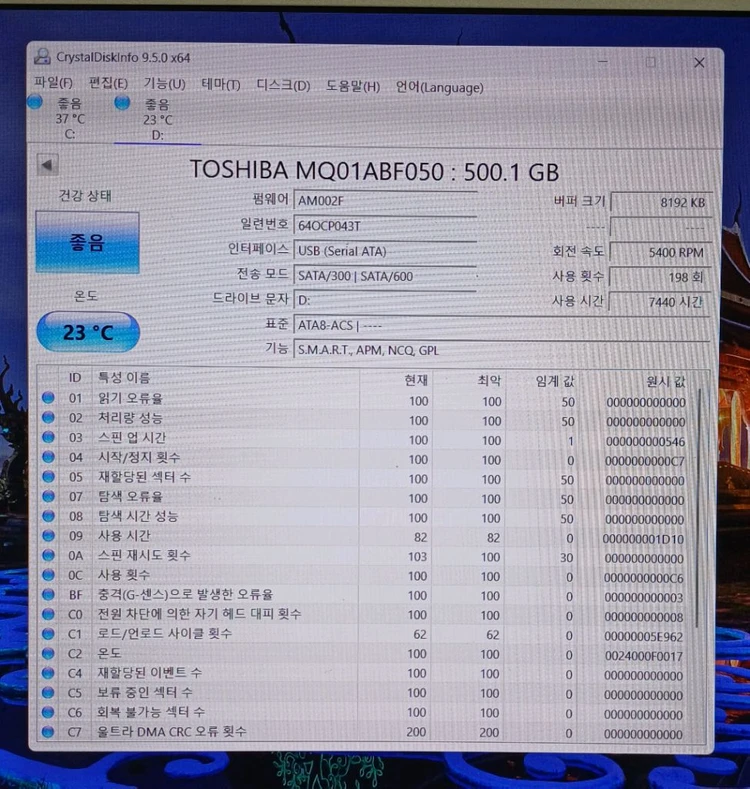Select the 로드/언로드 사이클 횟수 attribute name
750x789 pixels.
tap(165, 634)
